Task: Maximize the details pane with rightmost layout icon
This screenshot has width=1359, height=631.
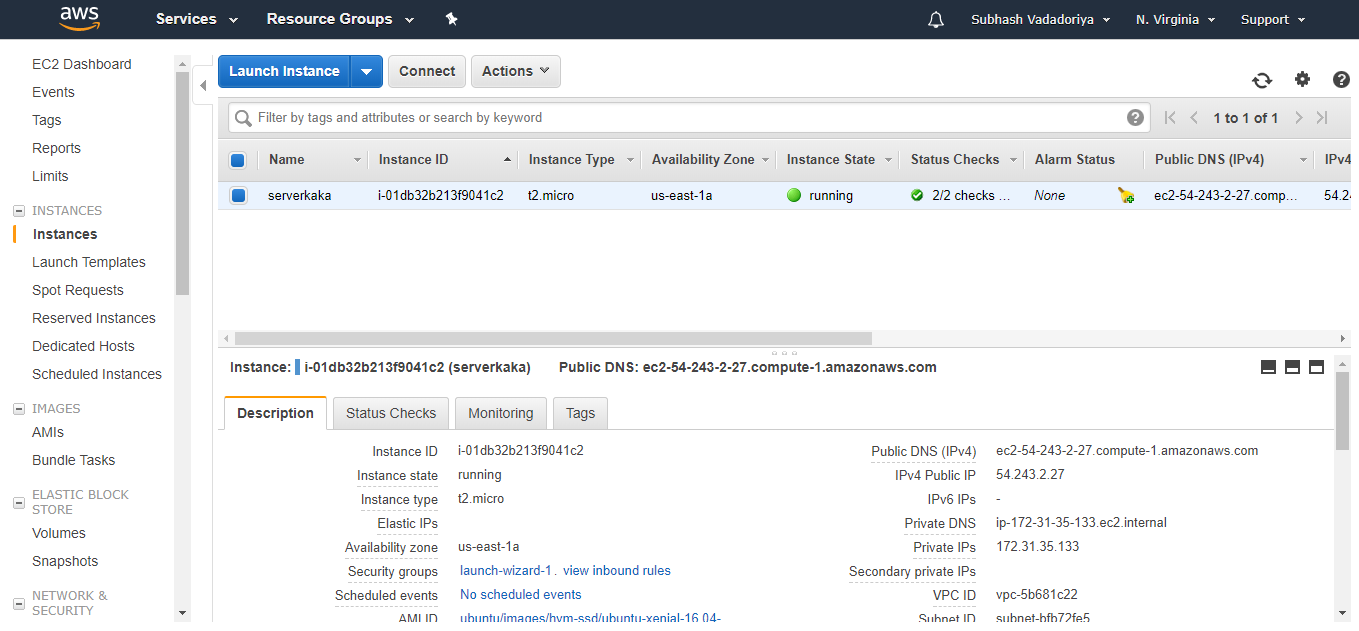Action: [1316, 367]
